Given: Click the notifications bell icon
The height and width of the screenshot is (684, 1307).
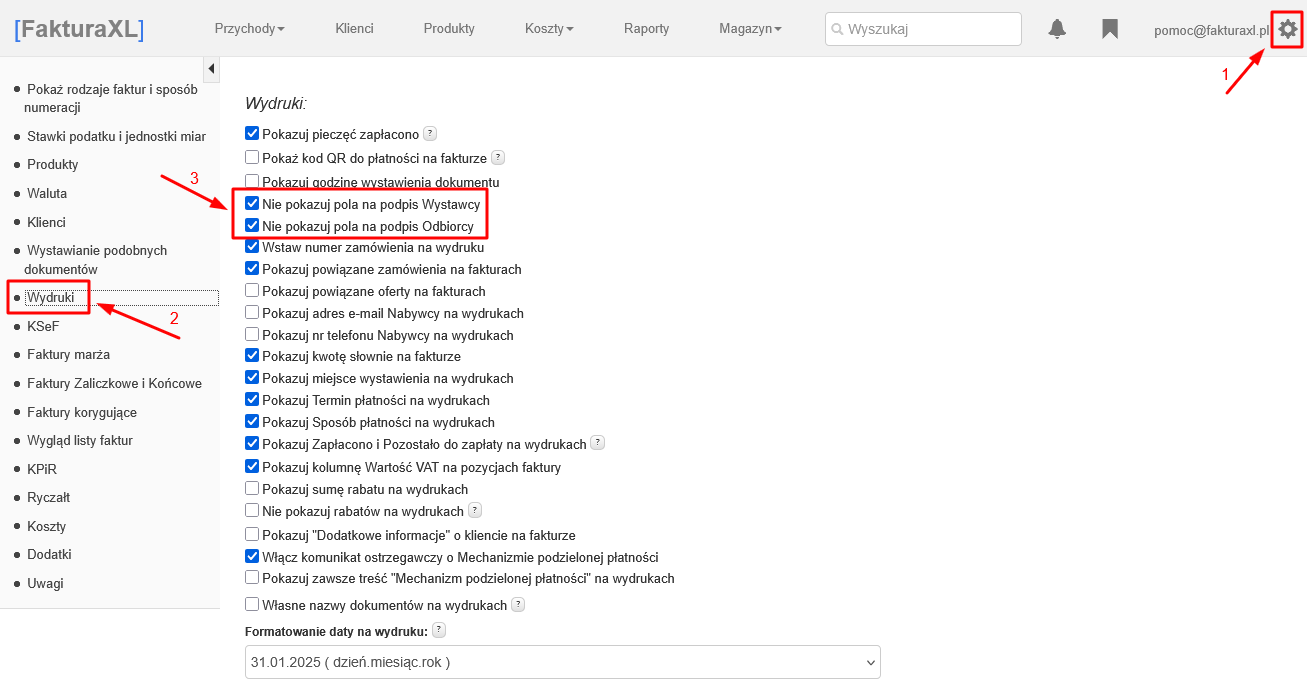Looking at the screenshot, I should point(1057,29).
